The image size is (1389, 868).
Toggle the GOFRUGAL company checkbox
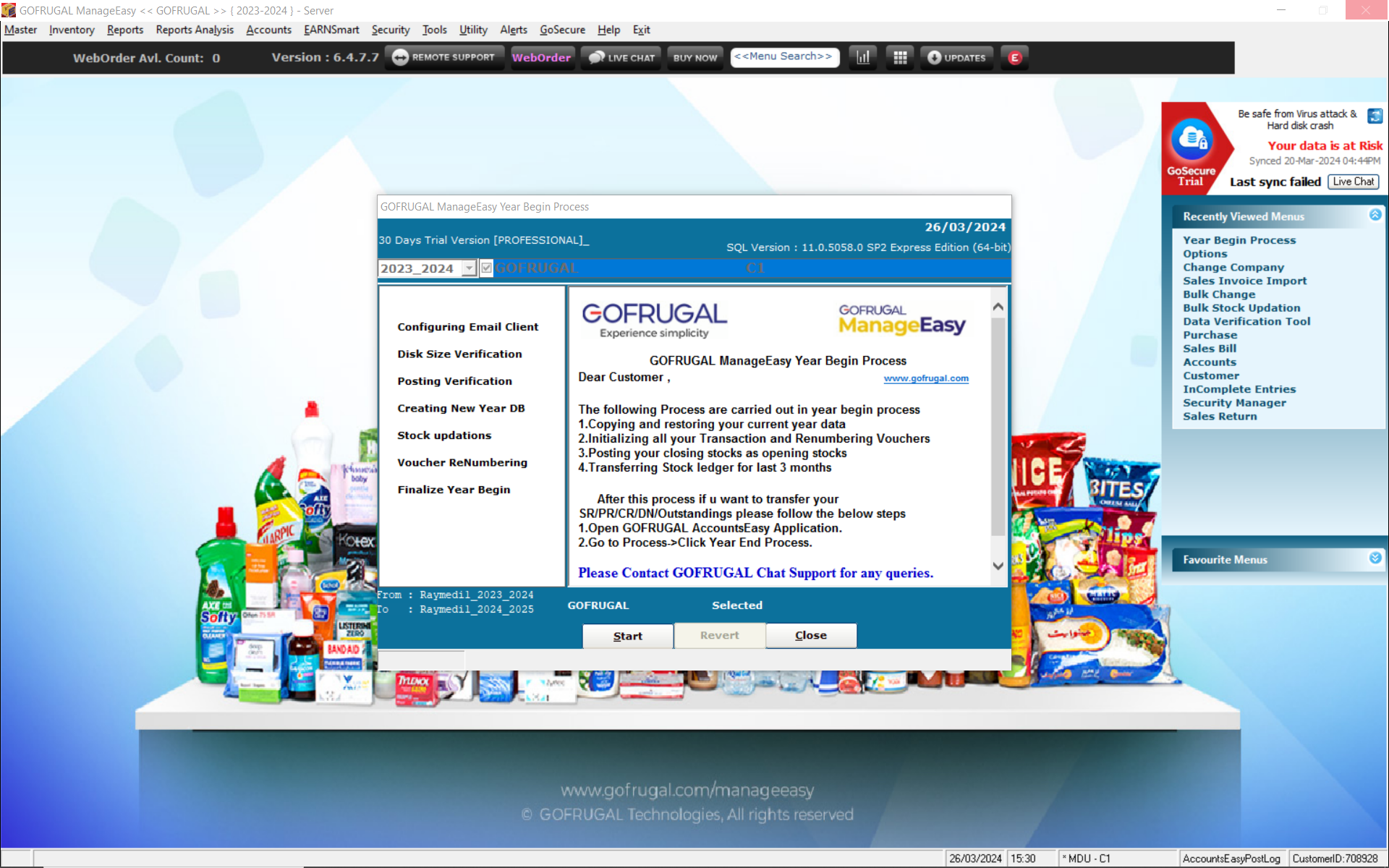point(487,268)
